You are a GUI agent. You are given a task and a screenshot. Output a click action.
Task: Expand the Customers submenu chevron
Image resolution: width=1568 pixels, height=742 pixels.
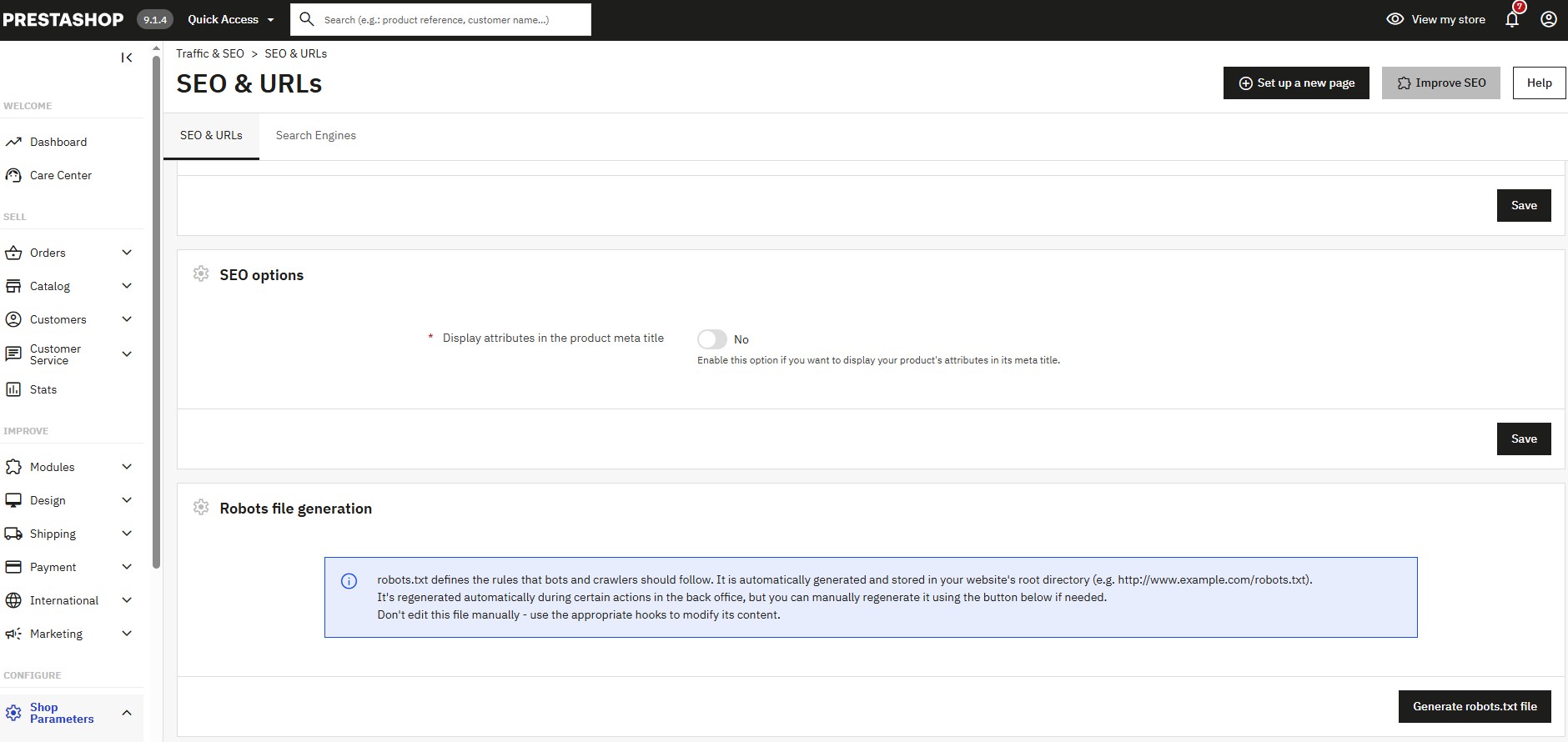point(127,319)
